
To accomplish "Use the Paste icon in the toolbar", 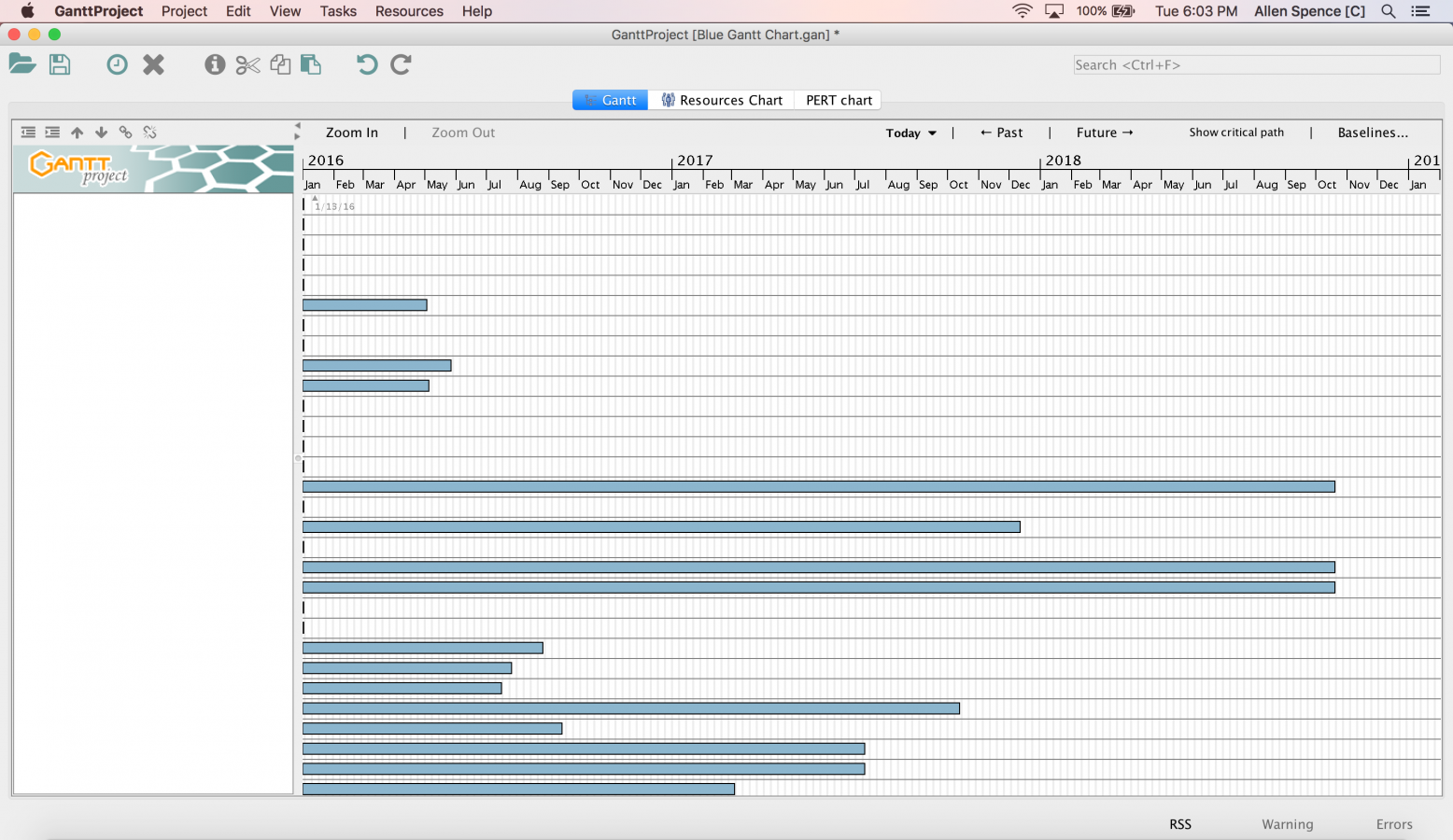I will pyautogui.click(x=311, y=64).
